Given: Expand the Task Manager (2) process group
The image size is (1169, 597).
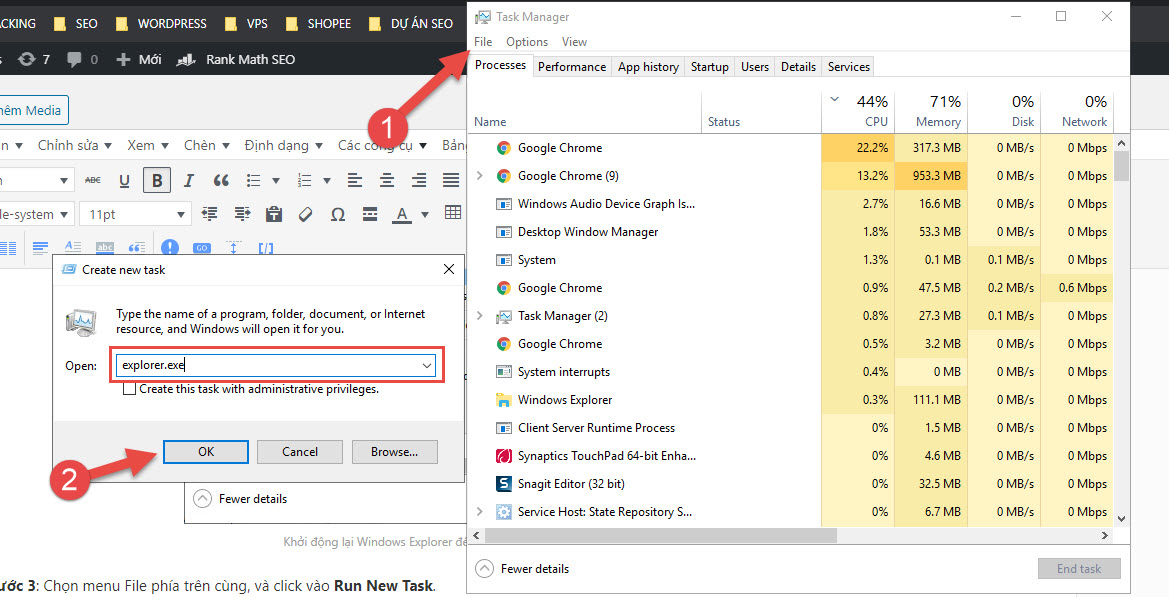Looking at the screenshot, I should pyautogui.click(x=479, y=316).
